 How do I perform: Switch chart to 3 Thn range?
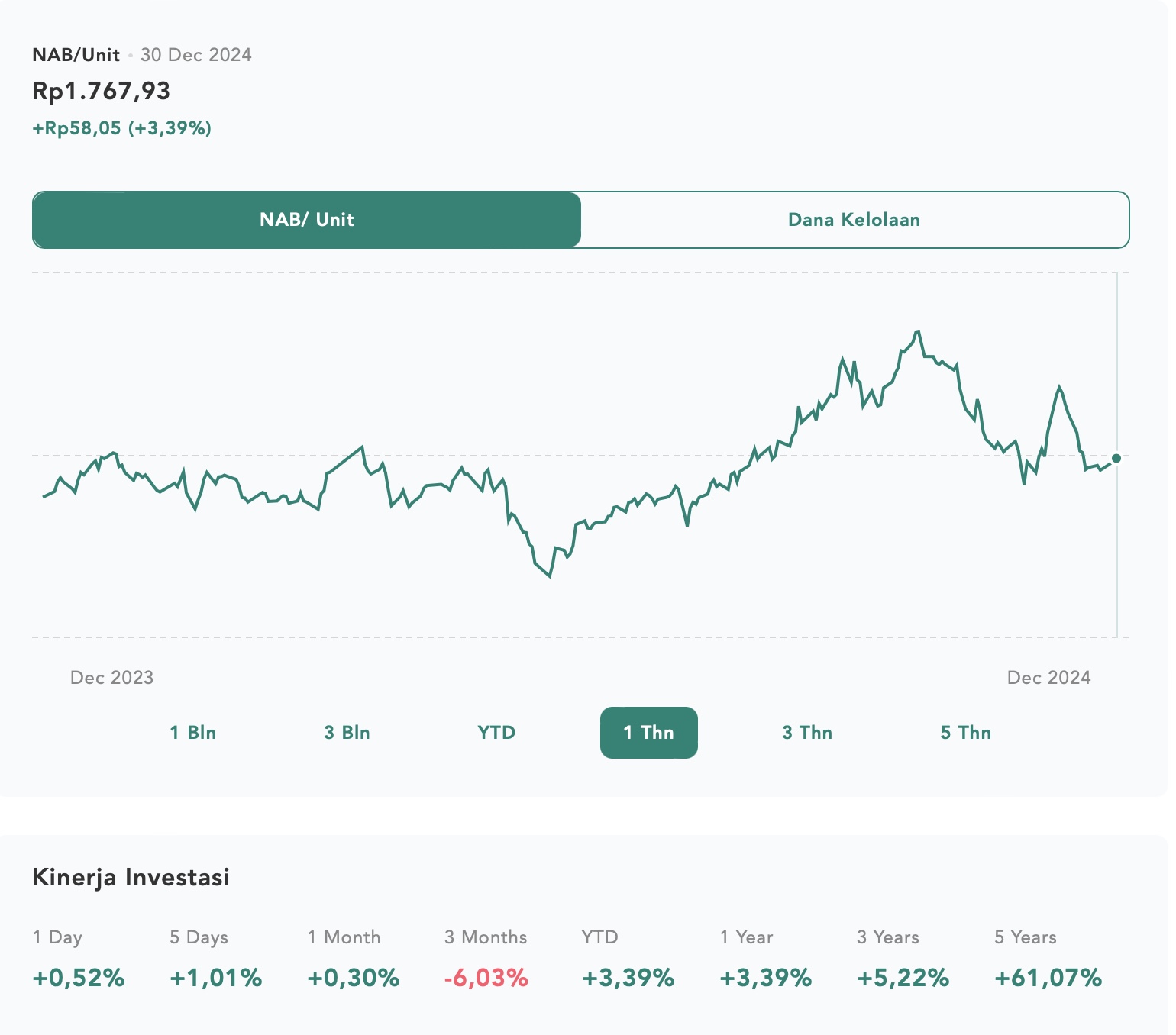tap(806, 733)
